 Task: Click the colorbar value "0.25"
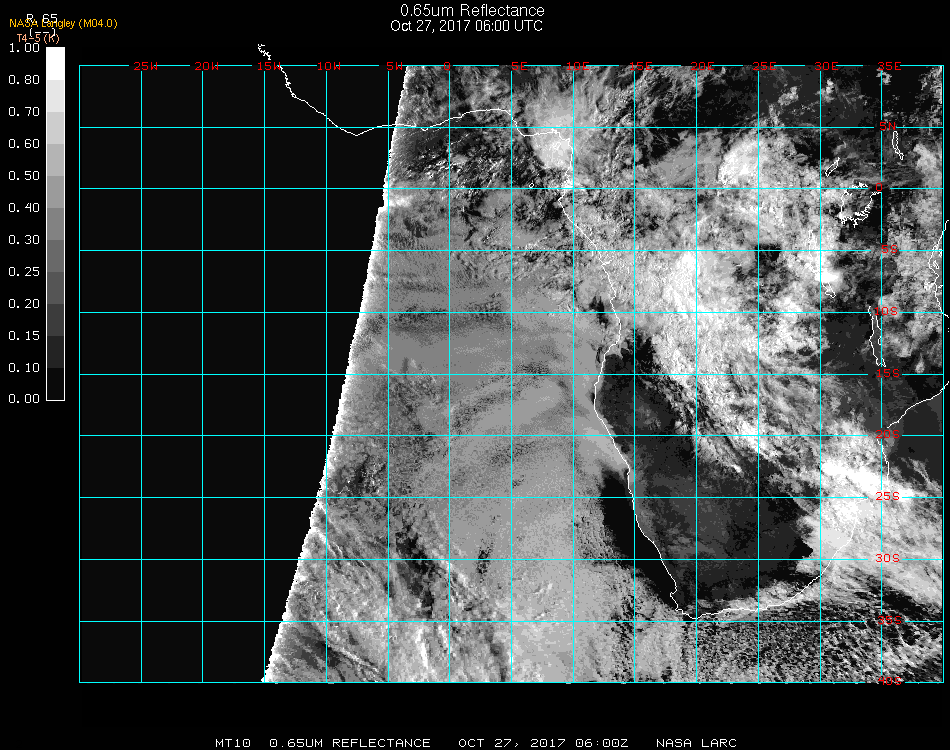pyautogui.click(x=24, y=272)
